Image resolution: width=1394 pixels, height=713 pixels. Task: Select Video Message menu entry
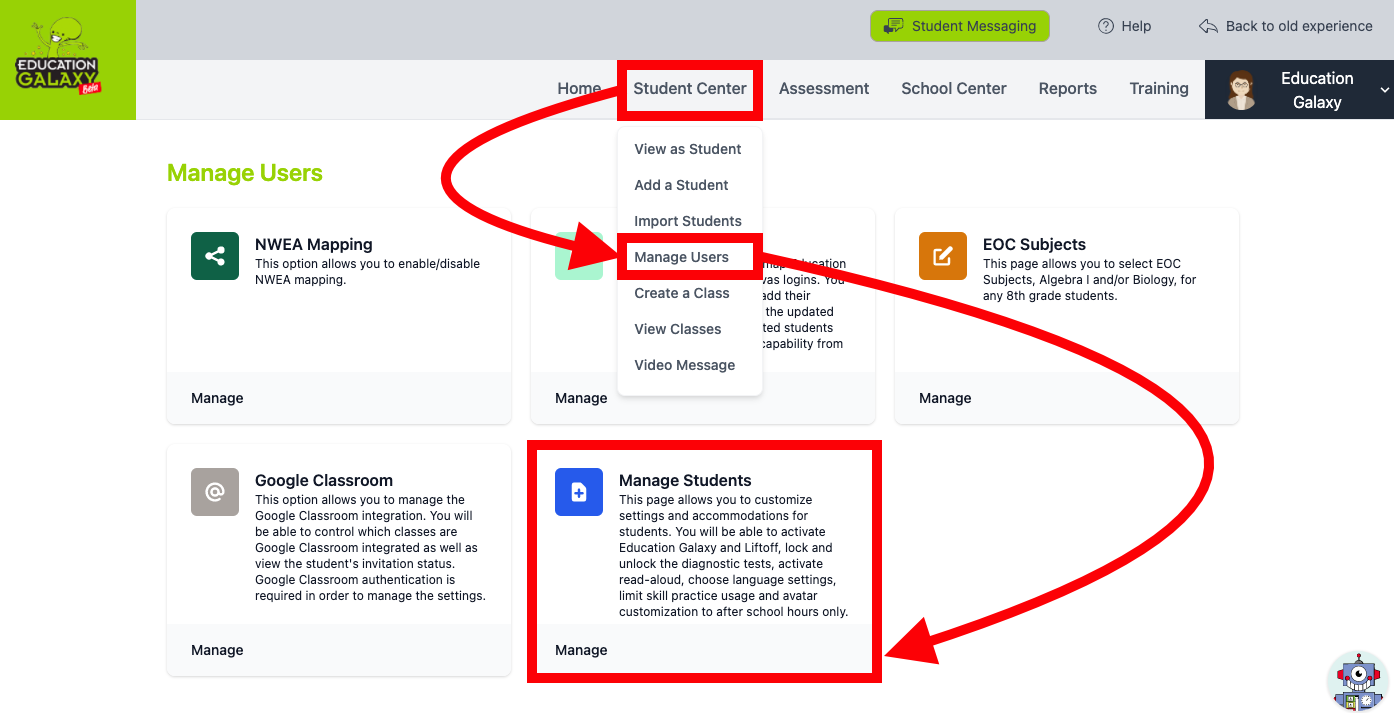tap(685, 365)
